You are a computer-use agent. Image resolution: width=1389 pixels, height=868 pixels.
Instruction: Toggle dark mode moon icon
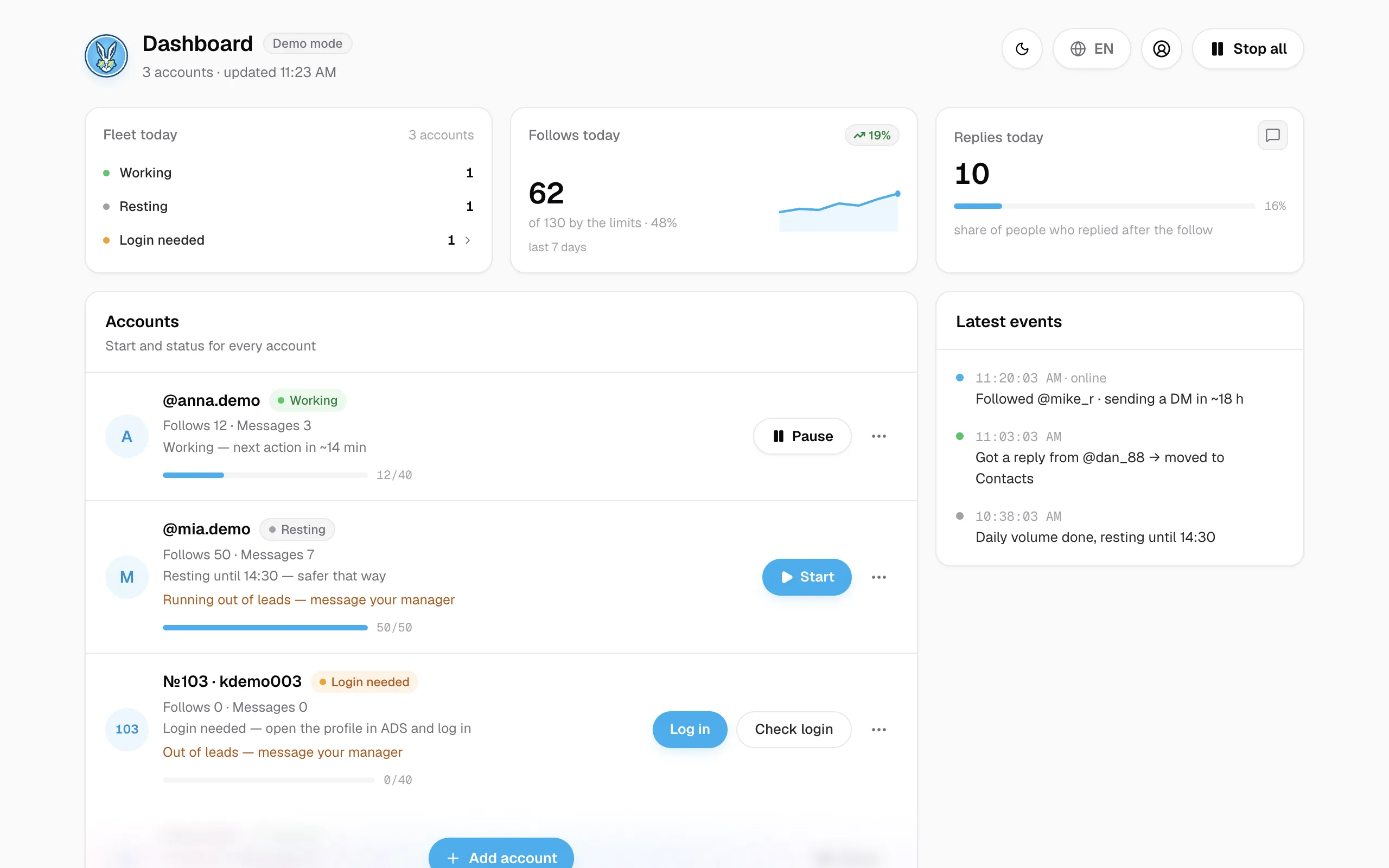pyautogui.click(x=1022, y=49)
